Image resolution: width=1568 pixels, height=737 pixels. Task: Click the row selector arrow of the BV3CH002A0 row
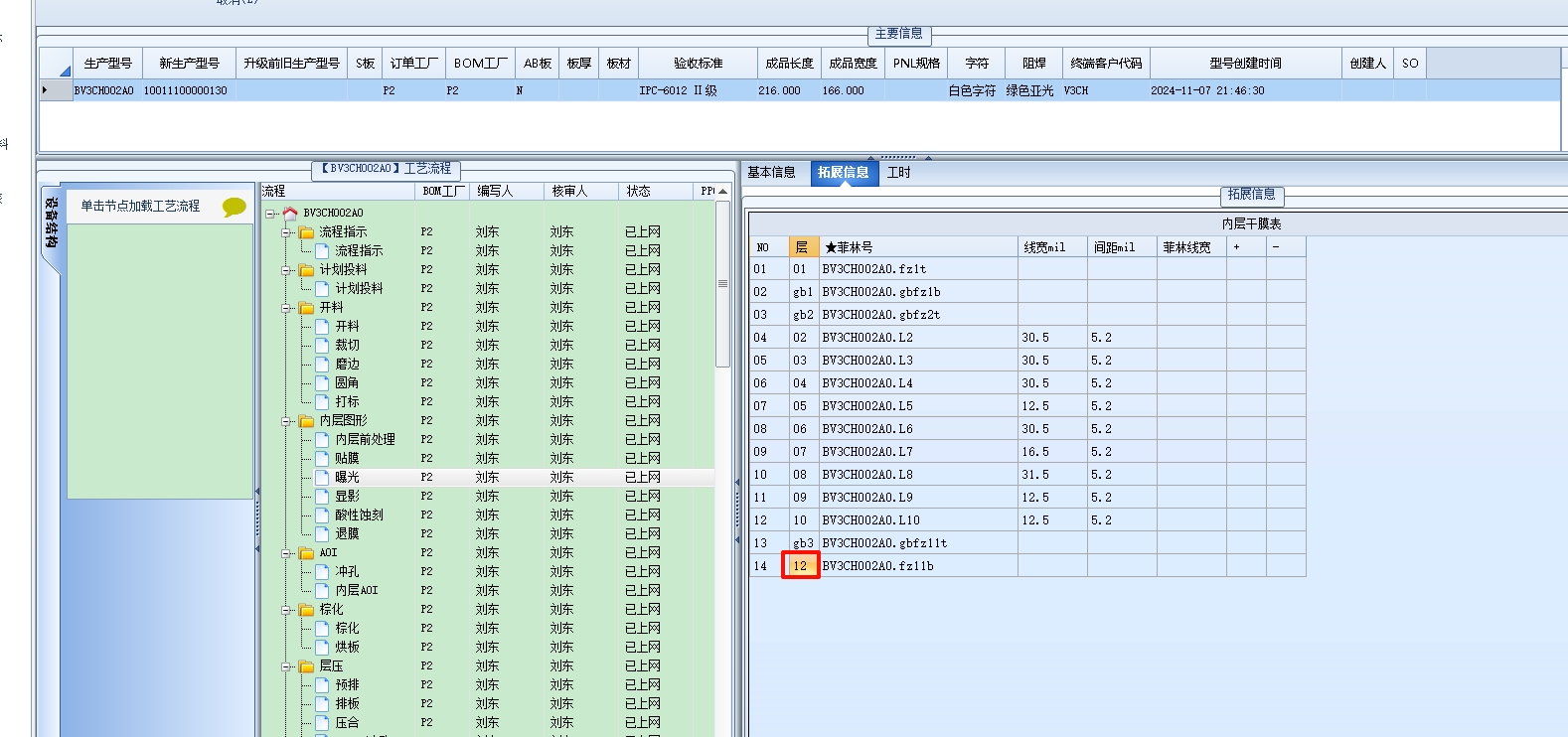coord(56,90)
